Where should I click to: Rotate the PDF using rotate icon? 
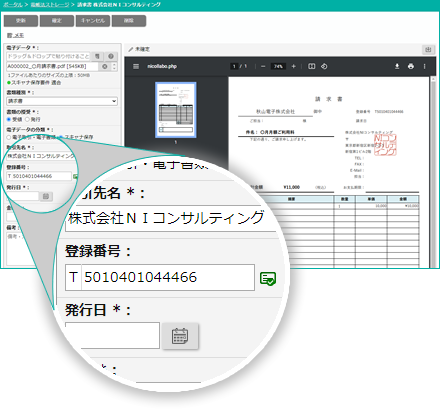(x=324, y=66)
